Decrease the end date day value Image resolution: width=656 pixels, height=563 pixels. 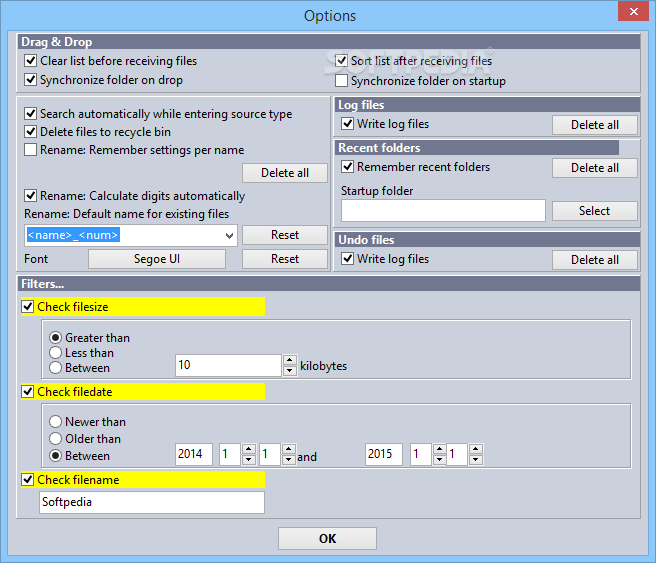coord(476,460)
